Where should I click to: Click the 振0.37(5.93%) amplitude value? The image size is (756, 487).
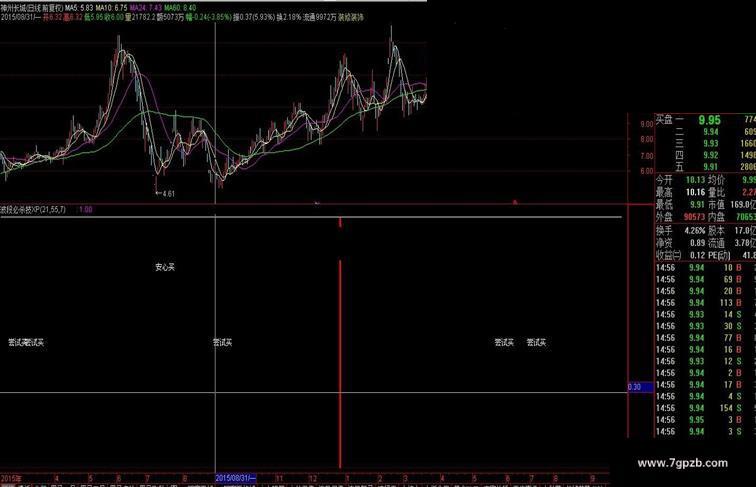point(254,17)
